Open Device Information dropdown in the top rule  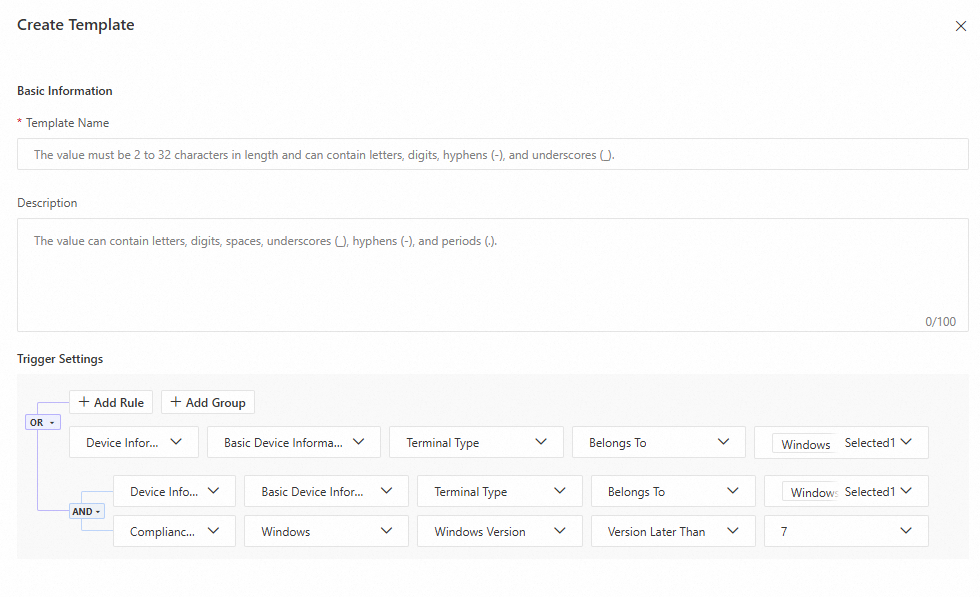[x=133, y=443]
